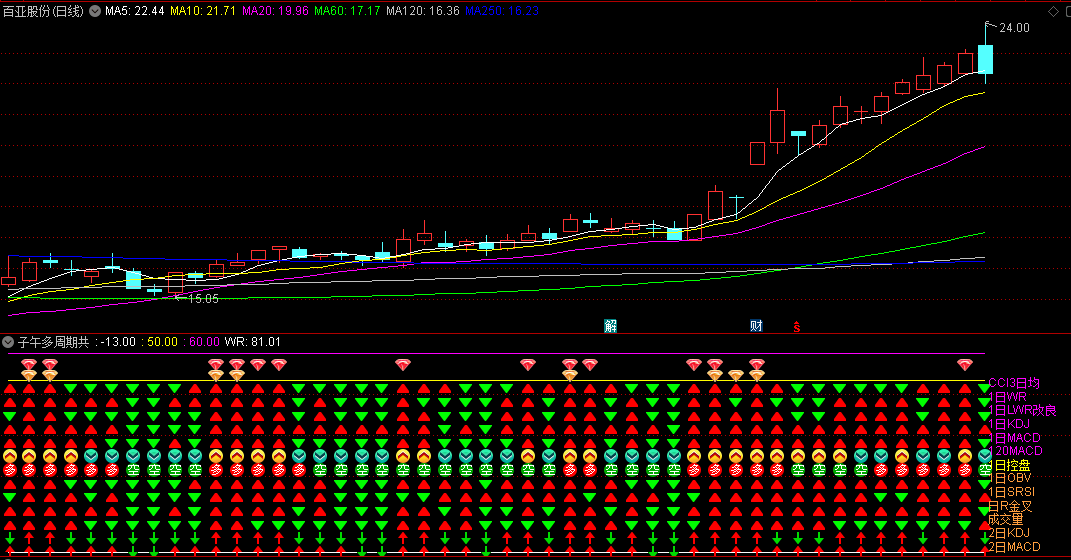
Task: Click the 成交量 row label
Action: click(x=1005, y=519)
